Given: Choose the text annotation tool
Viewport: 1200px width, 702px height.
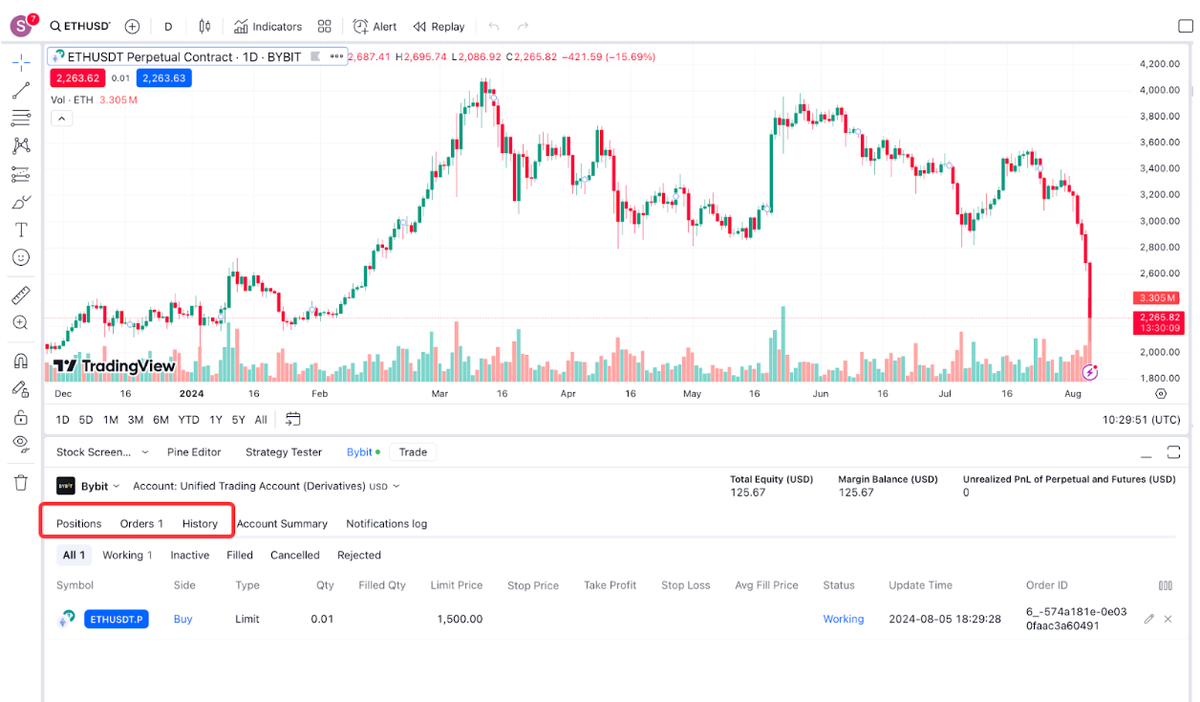Looking at the screenshot, I should click(x=21, y=230).
